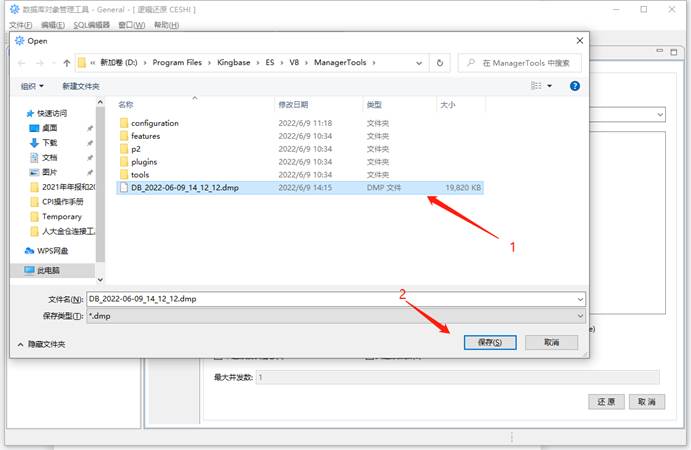Change the view layout icon

click(536, 86)
